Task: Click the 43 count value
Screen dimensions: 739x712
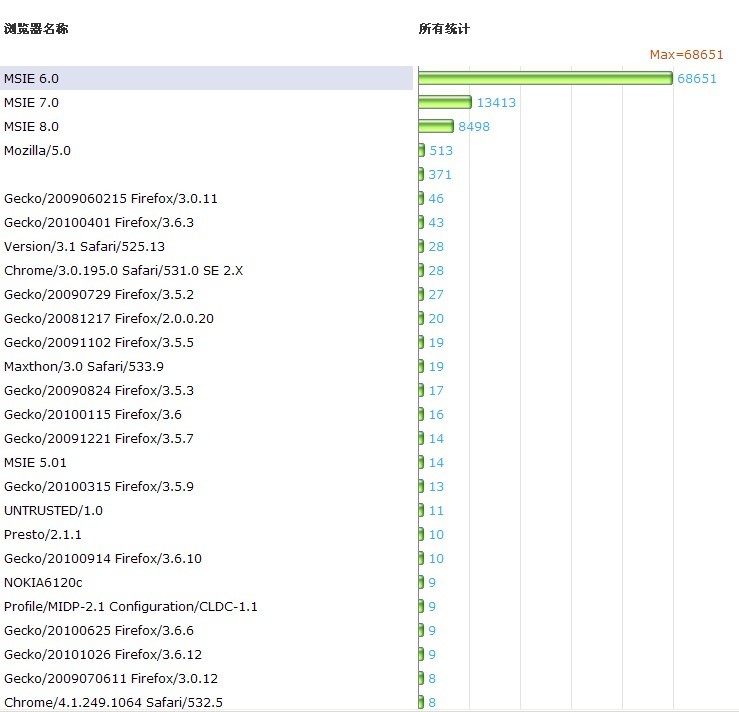Action: (436, 223)
